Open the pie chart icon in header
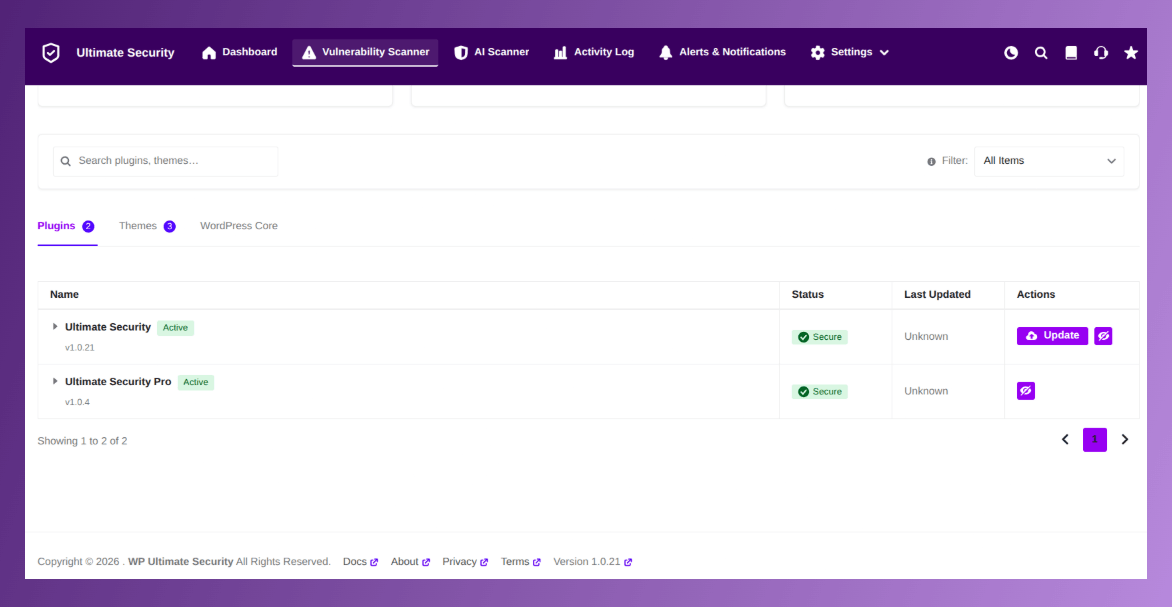This screenshot has height=607, width=1172. [1011, 52]
